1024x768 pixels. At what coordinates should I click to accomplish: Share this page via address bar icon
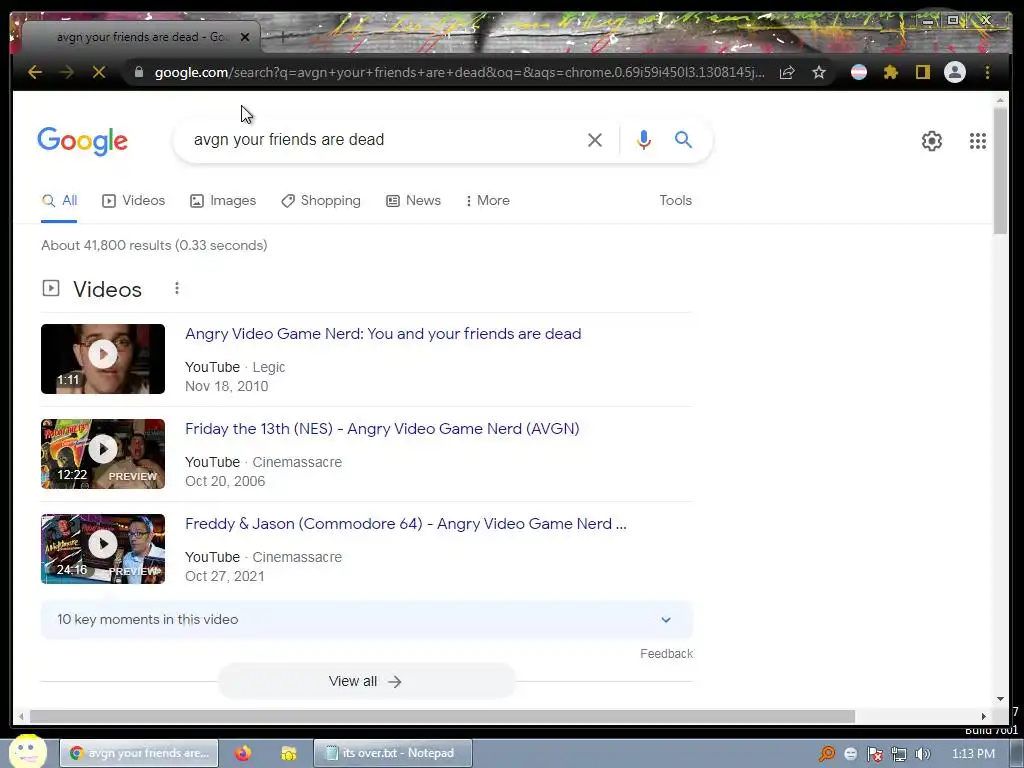[787, 72]
